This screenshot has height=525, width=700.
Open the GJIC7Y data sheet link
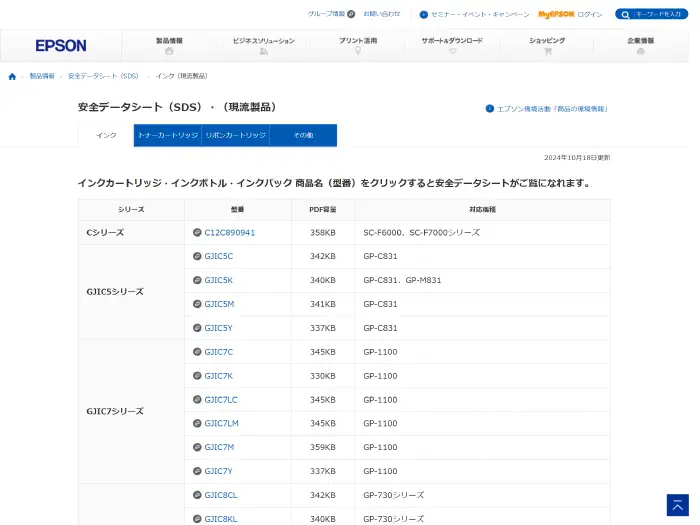[218, 471]
